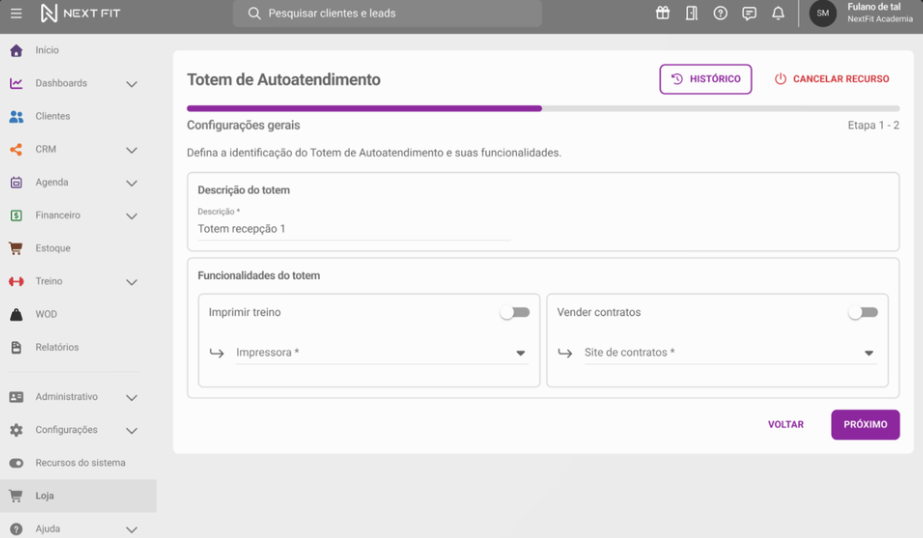
Task: Click the Configurações gerais heading
Action: click(x=243, y=125)
